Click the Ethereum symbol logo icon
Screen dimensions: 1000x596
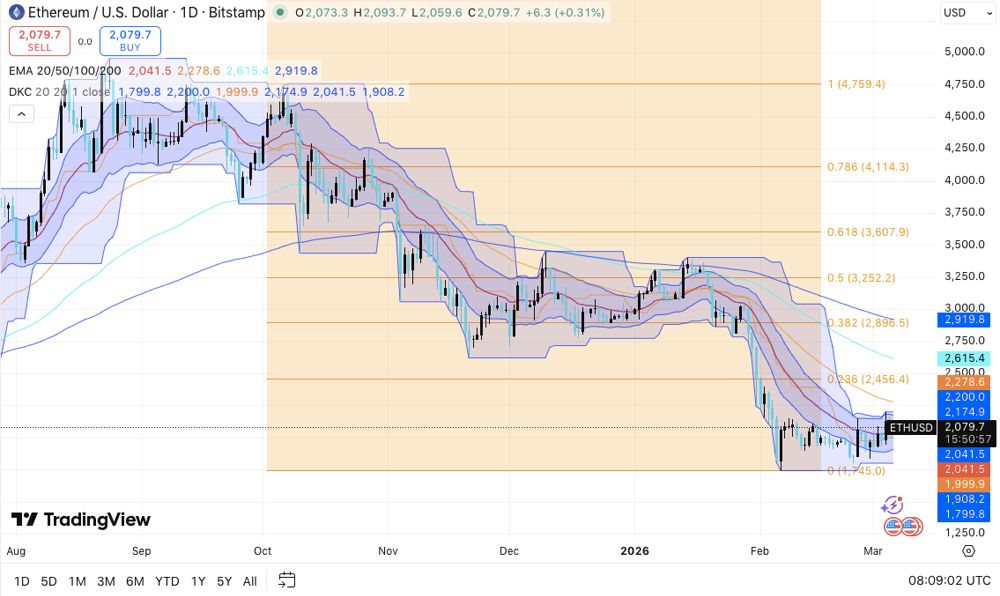(16, 13)
